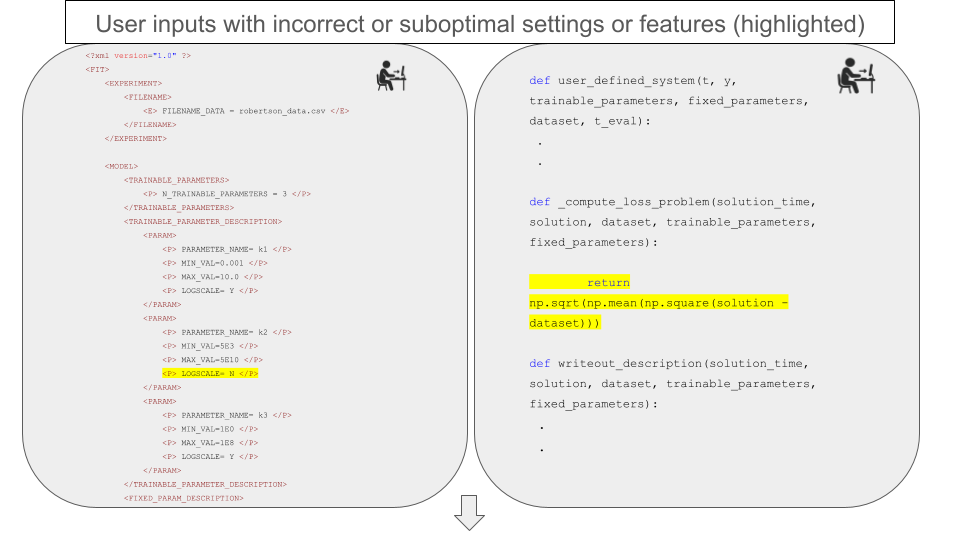Click the MIN_VAL=0.001 line
The image size is (960, 540).
[x=212, y=262]
